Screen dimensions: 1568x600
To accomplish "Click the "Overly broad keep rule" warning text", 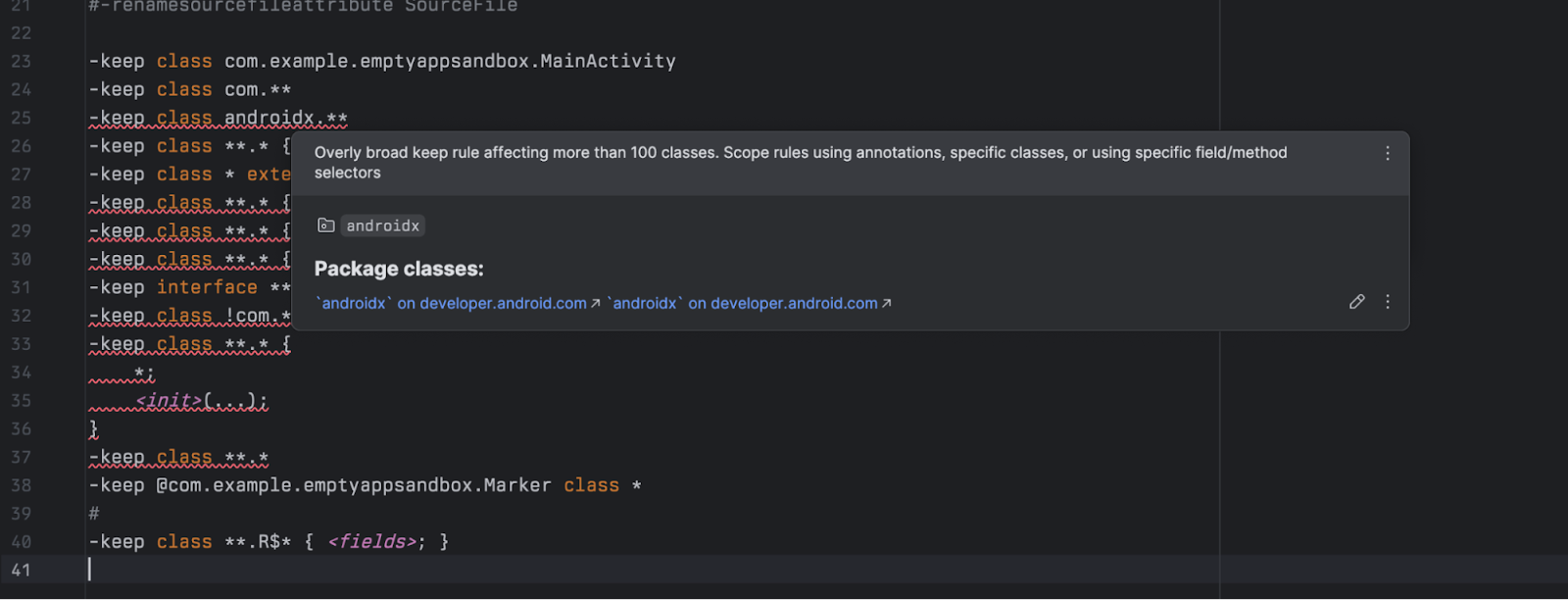I will (801, 163).
